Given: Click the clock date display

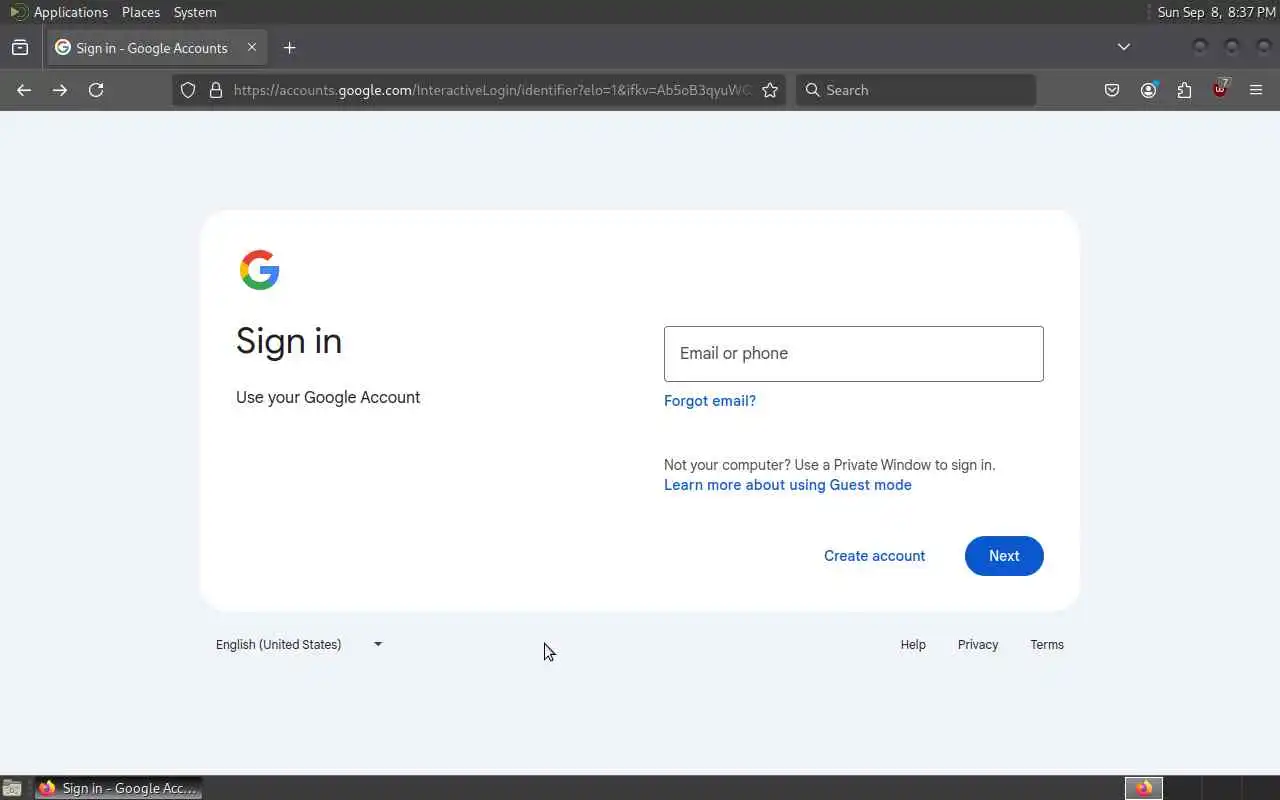Looking at the screenshot, I should [x=1216, y=12].
